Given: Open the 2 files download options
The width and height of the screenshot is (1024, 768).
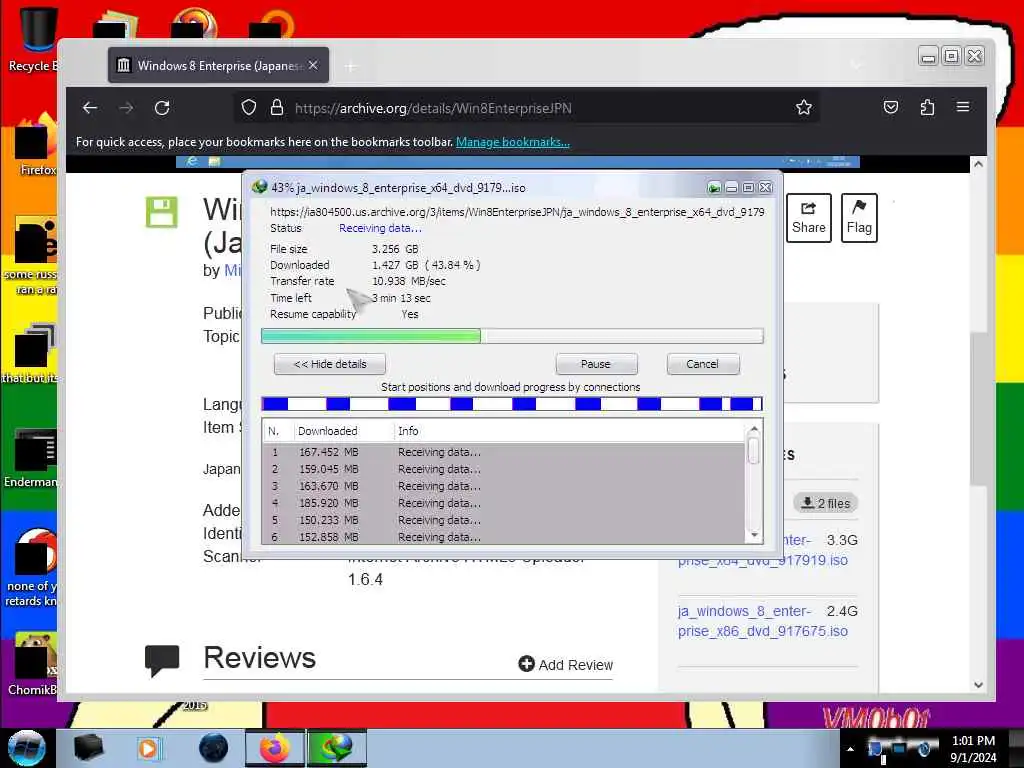Looking at the screenshot, I should (x=826, y=504).
